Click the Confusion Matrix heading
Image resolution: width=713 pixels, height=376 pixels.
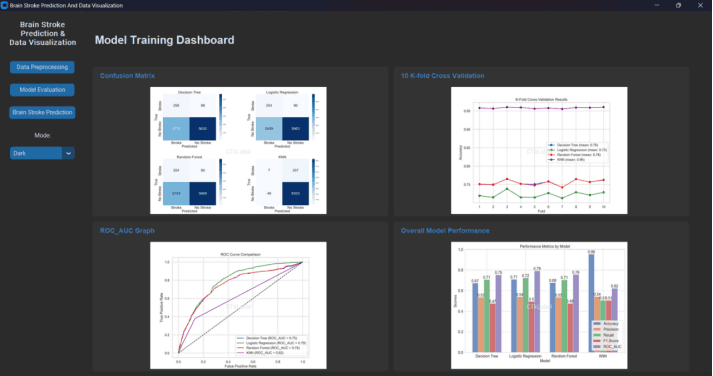coord(127,76)
